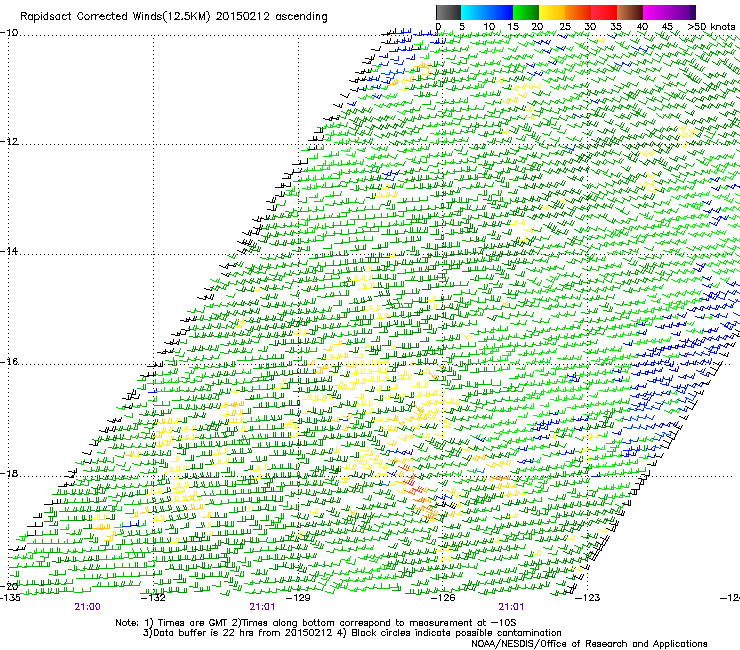Click the longitude axis label '-123'
Viewport: 740px width, 650px height.
(x=588, y=598)
